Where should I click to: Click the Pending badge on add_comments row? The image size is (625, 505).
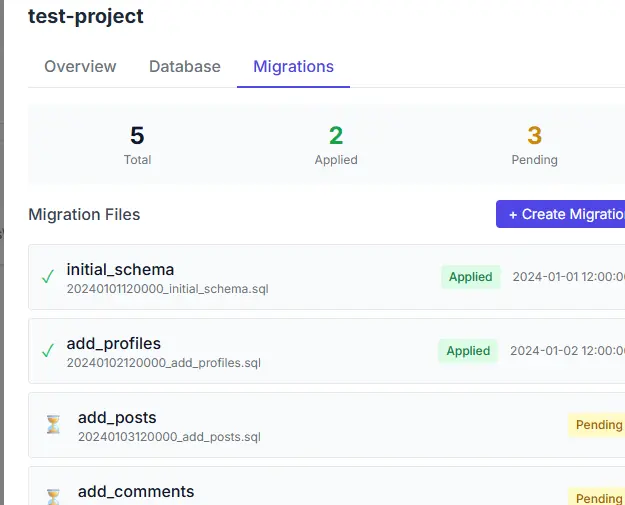click(x=597, y=497)
